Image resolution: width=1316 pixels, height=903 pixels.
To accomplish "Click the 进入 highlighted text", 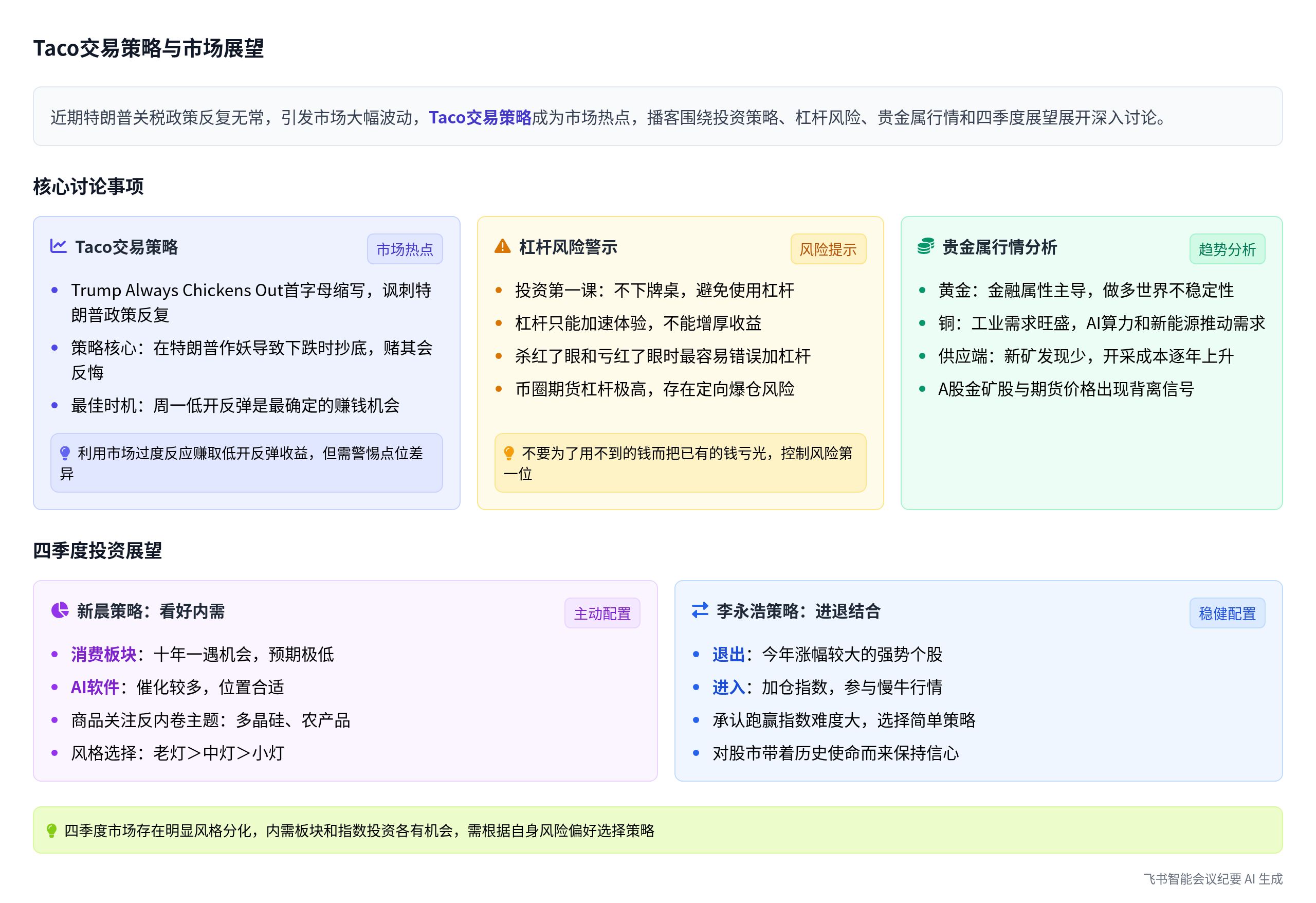I will pyautogui.click(x=728, y=687).
